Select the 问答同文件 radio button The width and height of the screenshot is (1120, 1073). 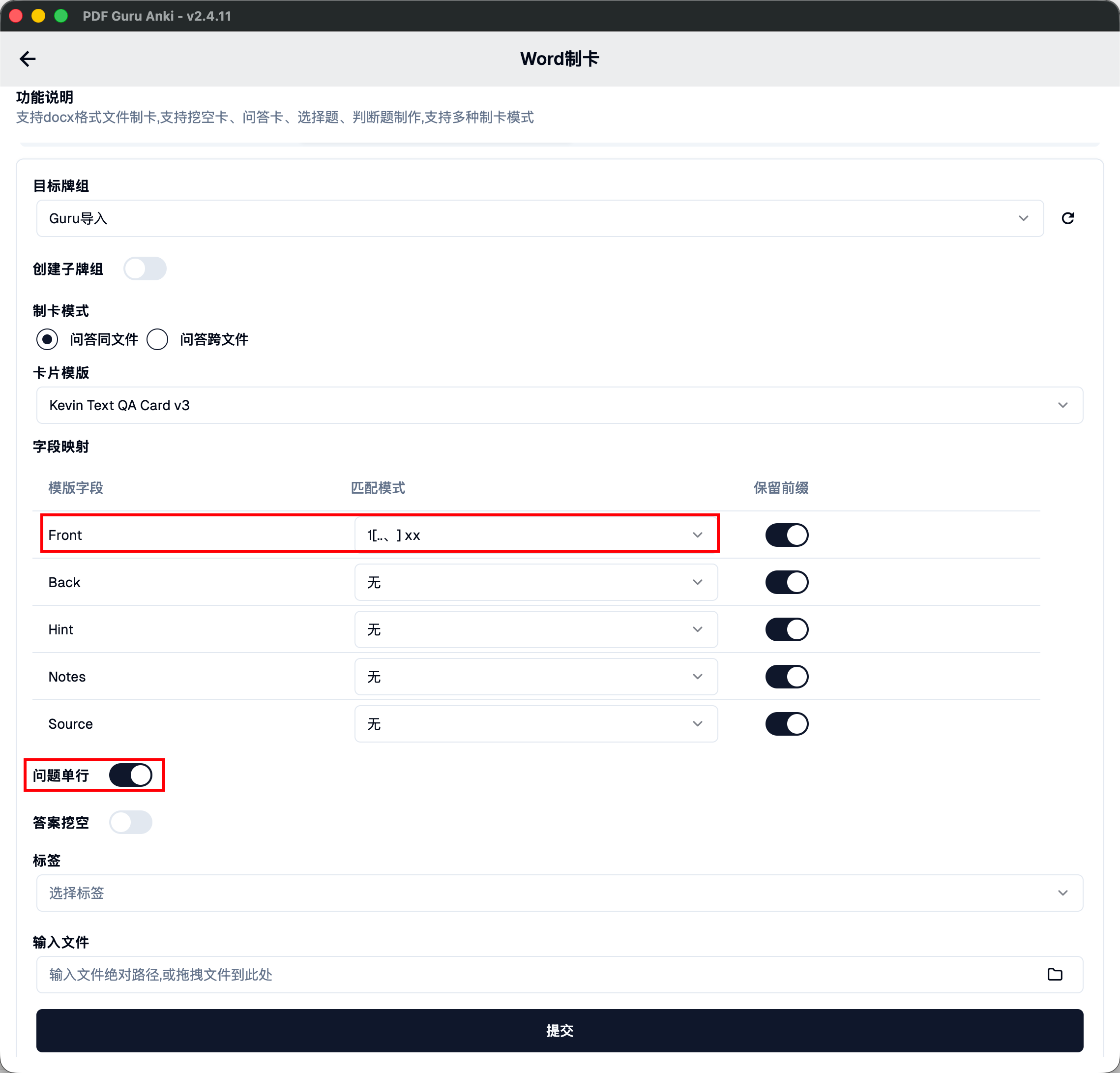pos(47,340)
